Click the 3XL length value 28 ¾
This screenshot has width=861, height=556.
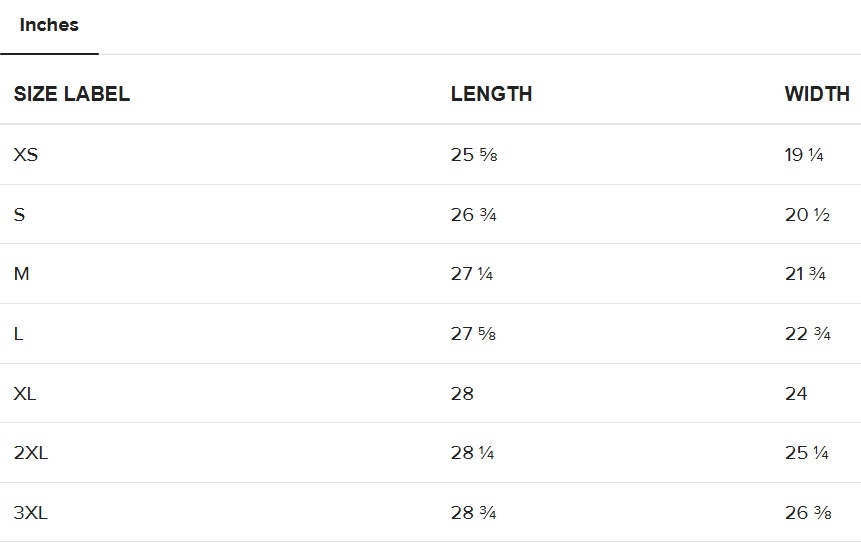(473, 513)
